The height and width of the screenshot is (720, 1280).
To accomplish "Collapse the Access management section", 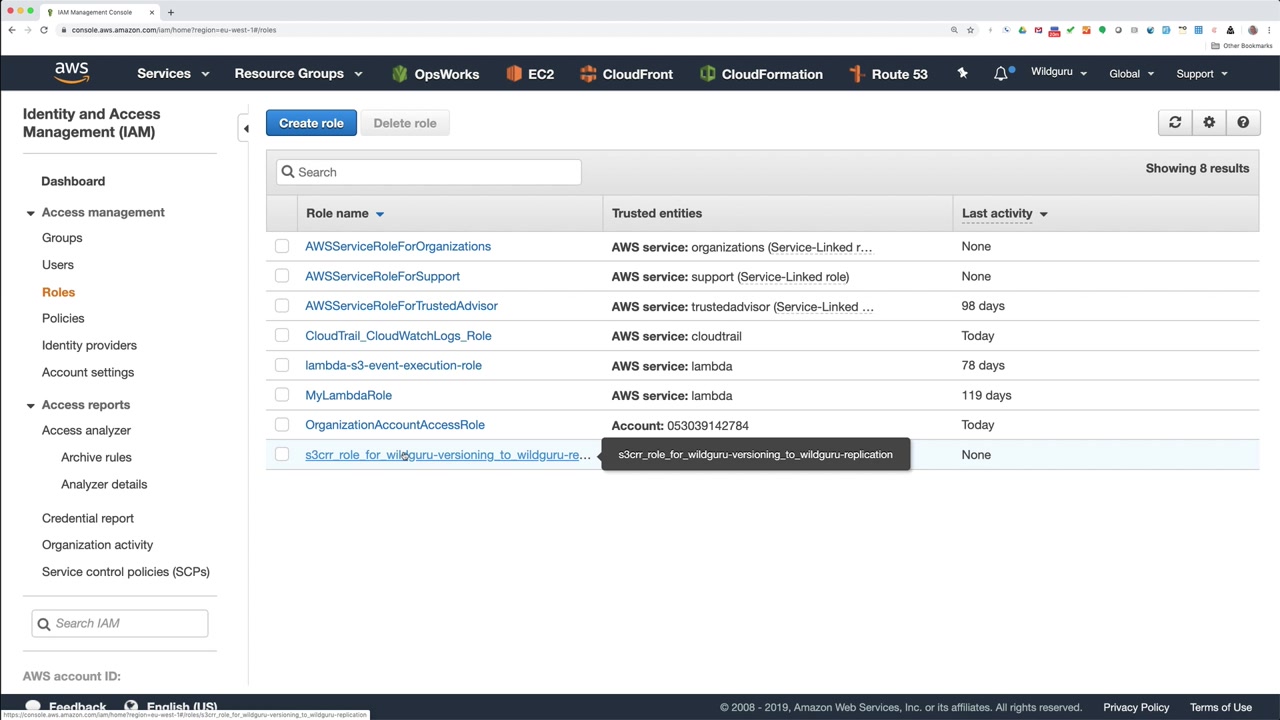I will (30, 212).
